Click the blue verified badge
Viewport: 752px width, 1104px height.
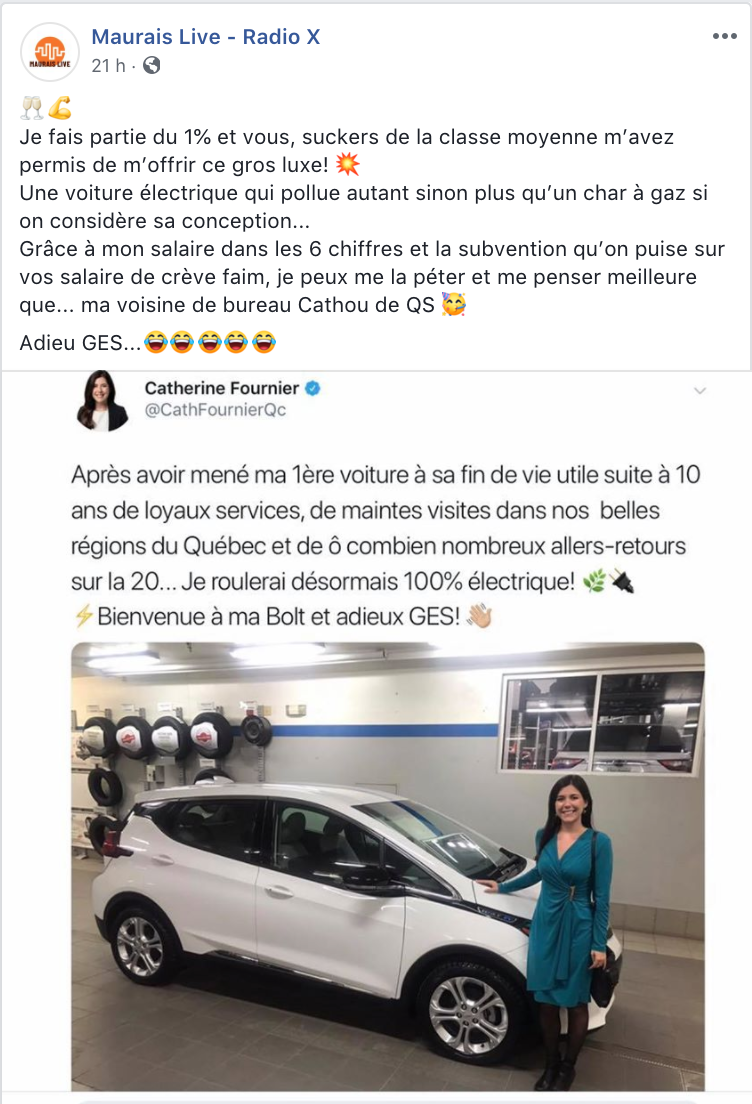312,388
